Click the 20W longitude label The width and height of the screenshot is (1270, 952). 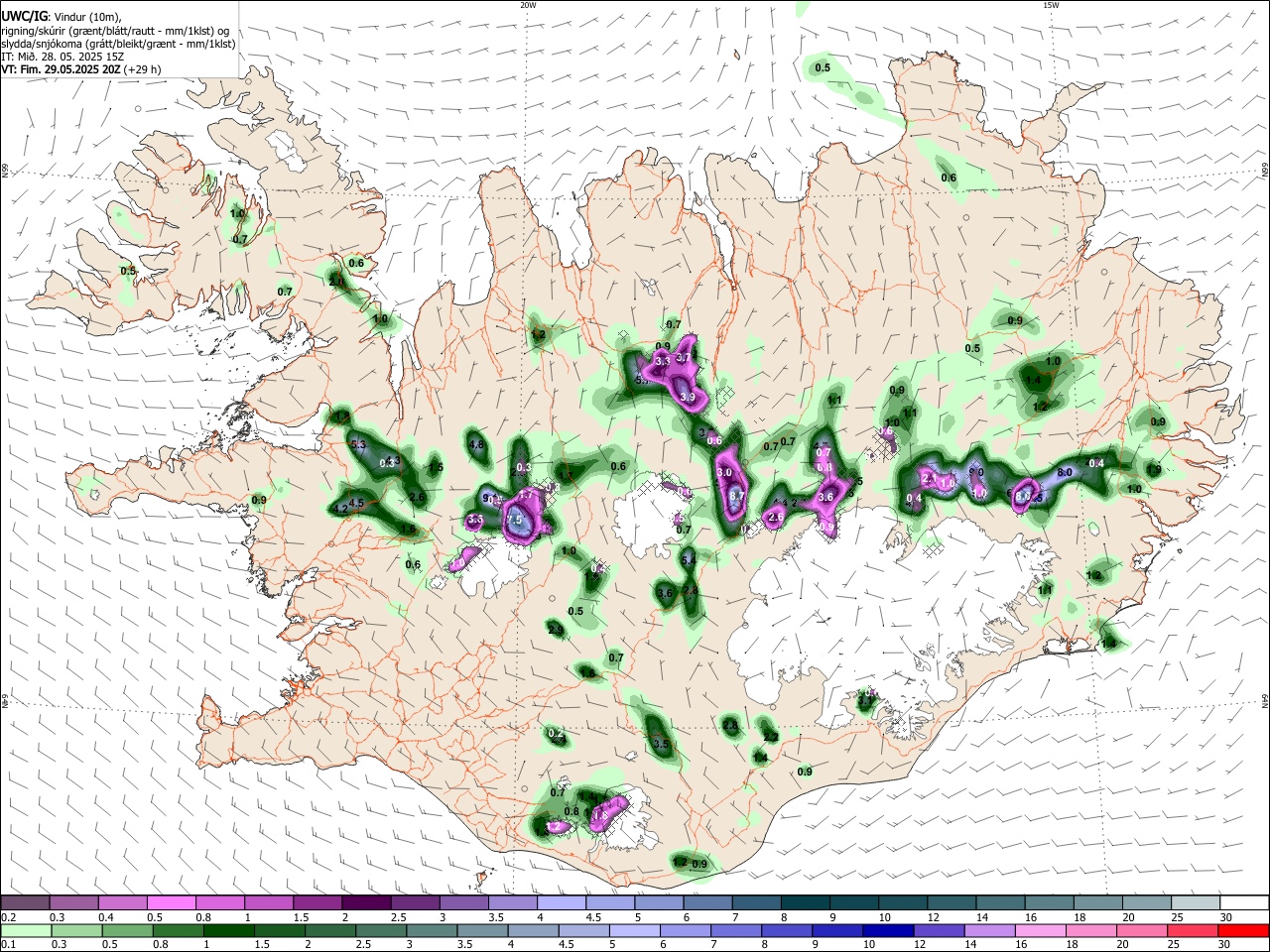[x=528, y=5]
